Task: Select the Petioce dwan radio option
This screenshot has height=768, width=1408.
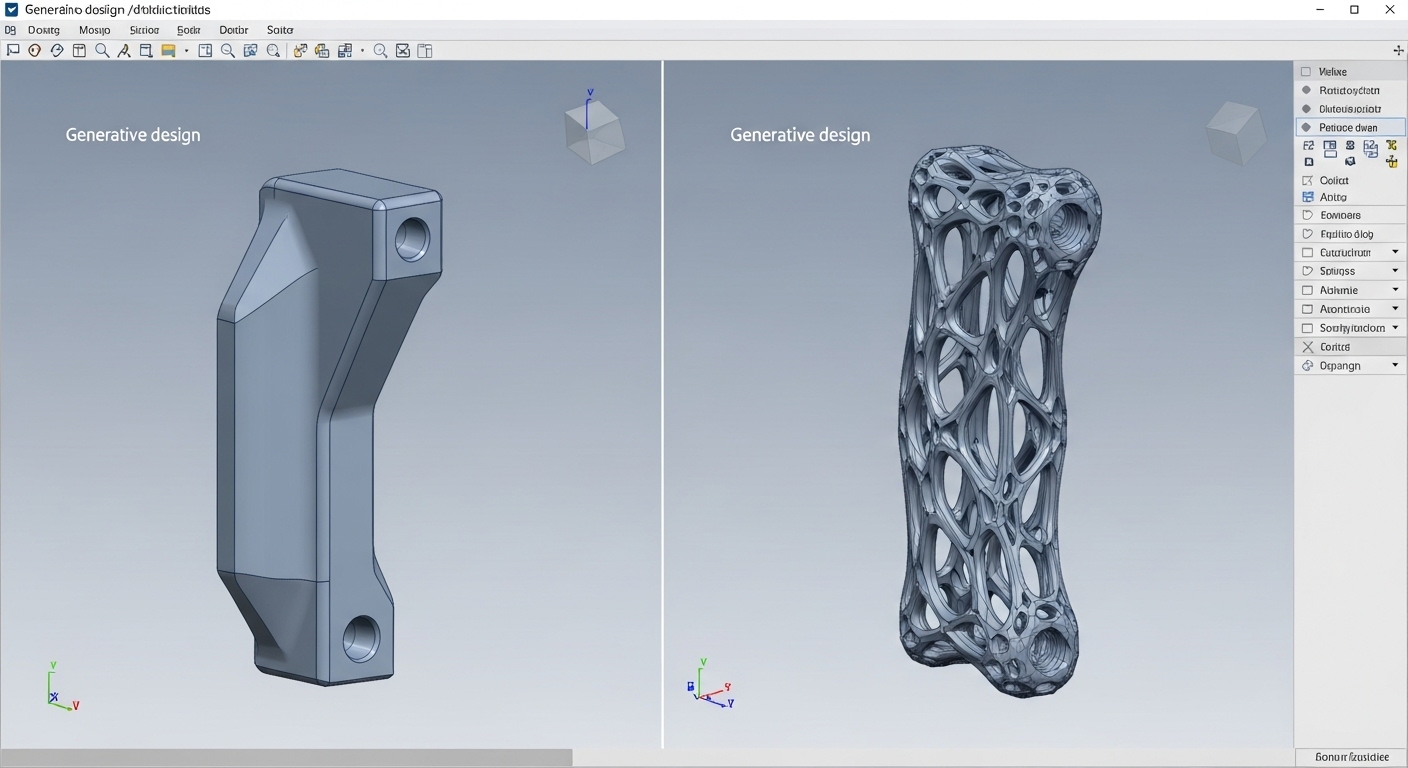Action: click(1306, 127)
